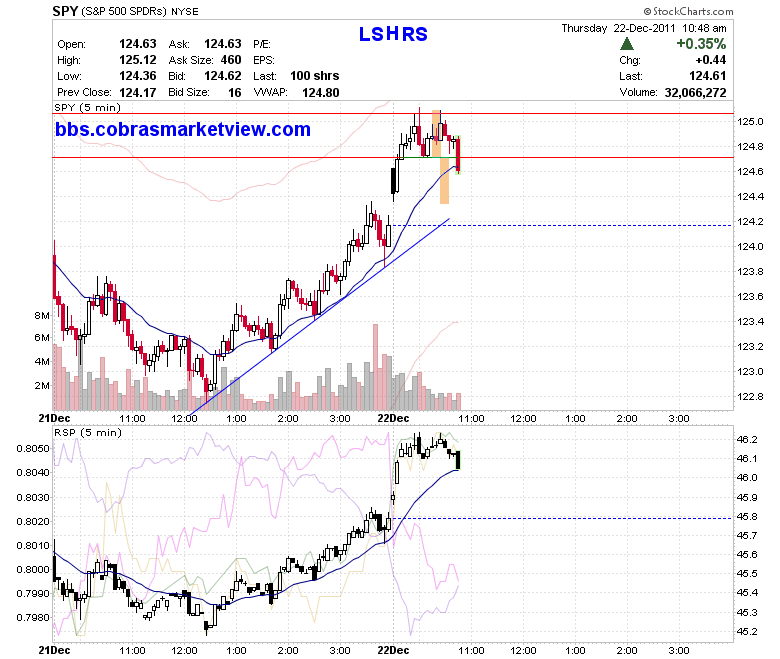Click the 45.8 RSP axis label
The image size is (780, 659).
coord(747,517)
